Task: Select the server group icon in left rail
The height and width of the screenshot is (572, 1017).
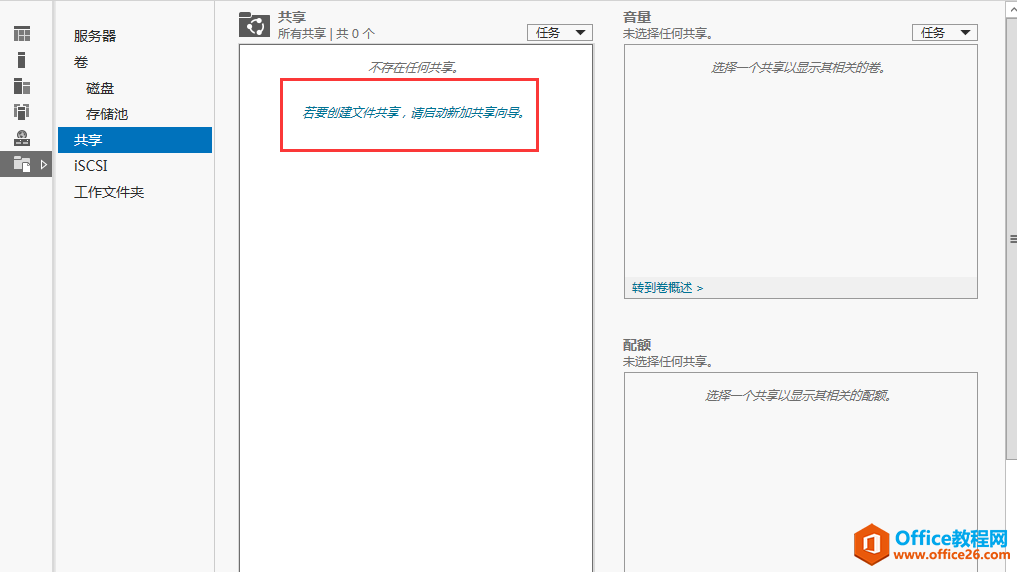Action: pos(21,111)
